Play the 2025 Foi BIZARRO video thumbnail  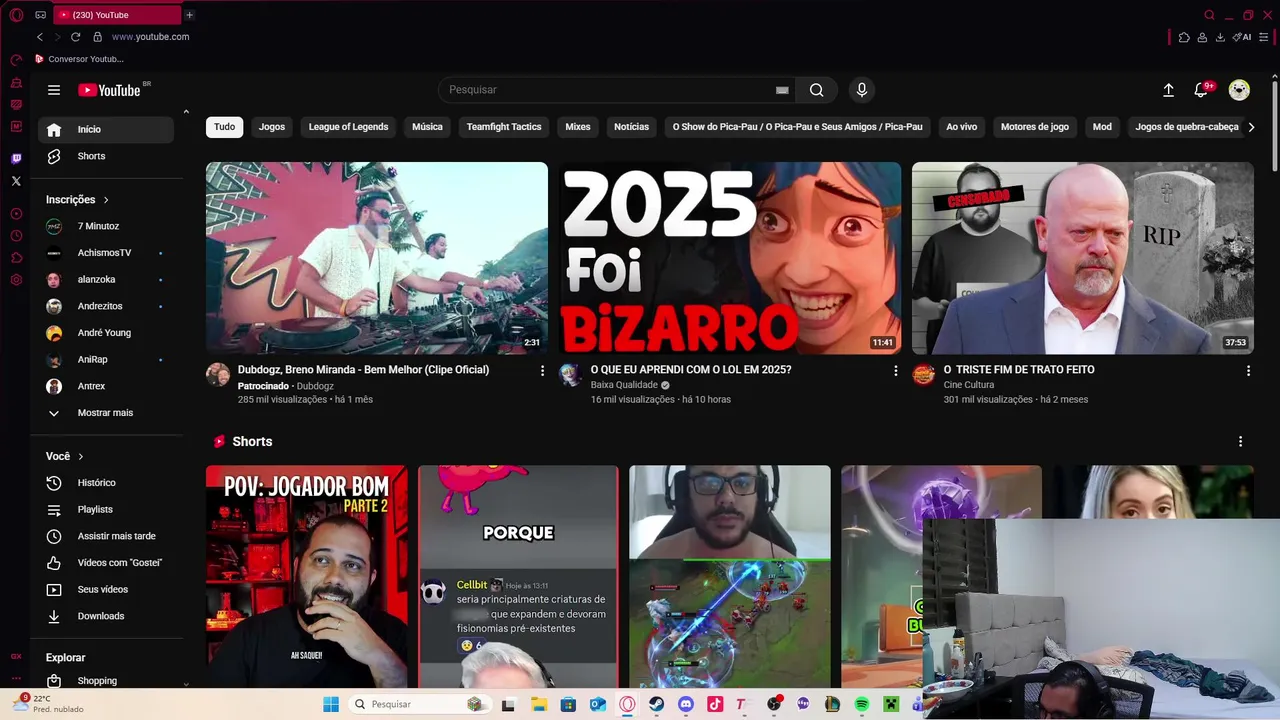(730, 258)
